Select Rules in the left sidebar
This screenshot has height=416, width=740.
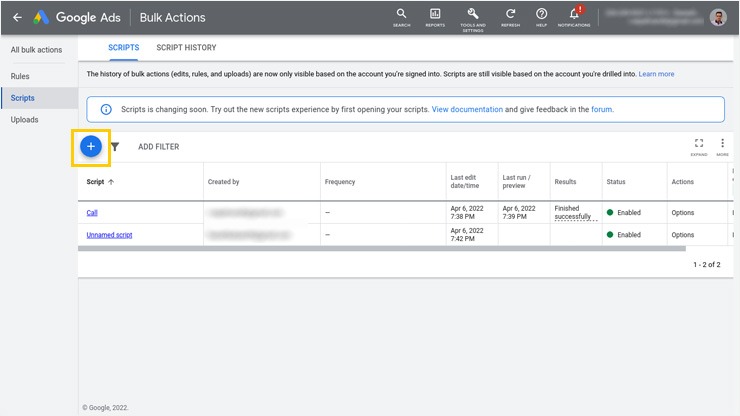pyautogui.click(x=20, y=76)
